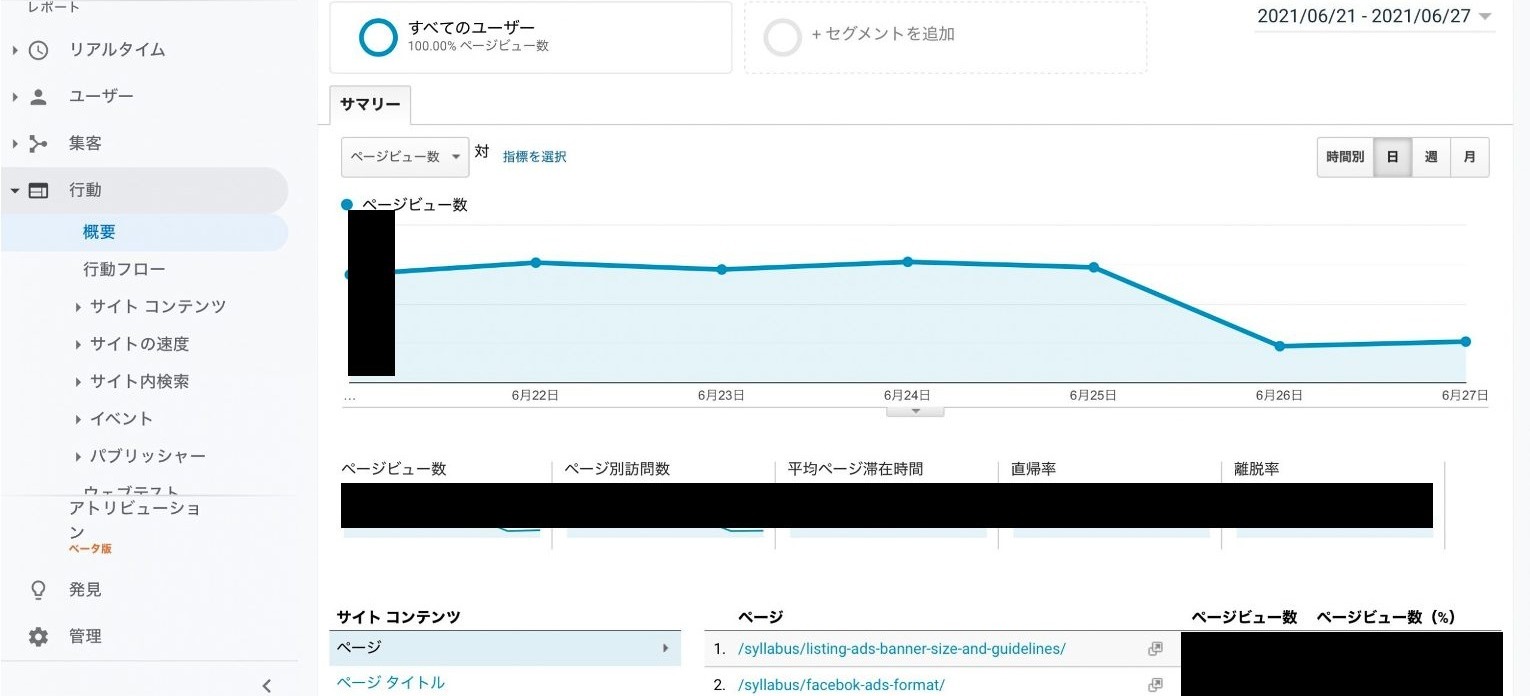The height and width of the screenshot is (696, 1530).
Task: Click the Admin gear icon
Action: point(38,637)
